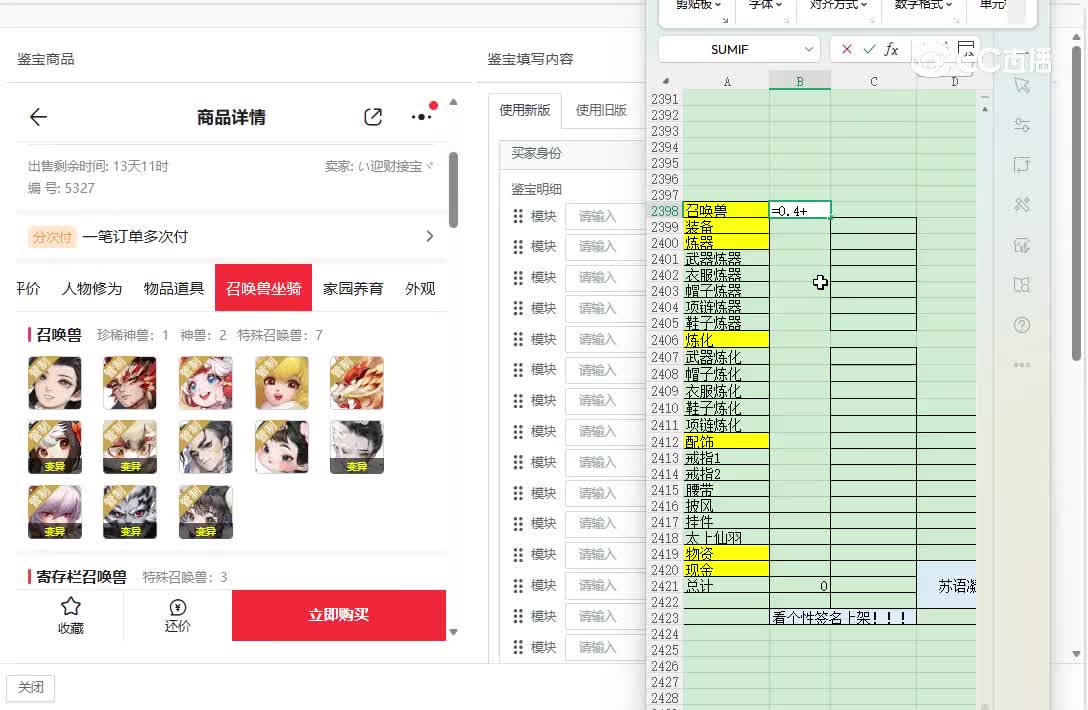Click the first 模块 请输入 input field

click(x=605, y=217)
